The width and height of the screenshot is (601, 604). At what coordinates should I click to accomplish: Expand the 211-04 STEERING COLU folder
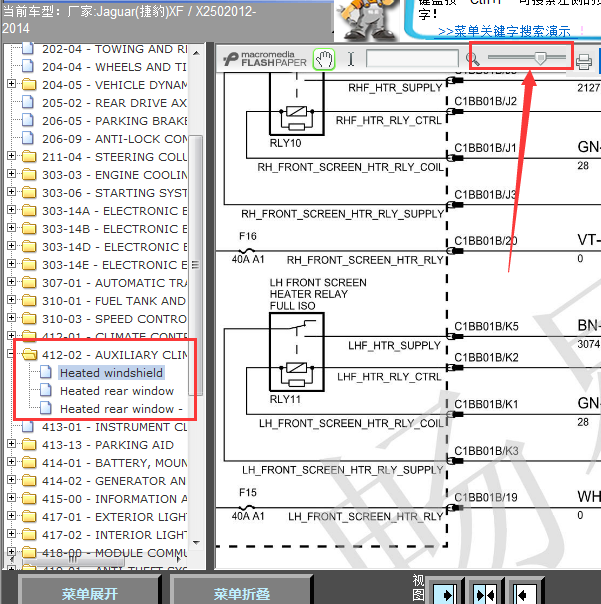11,155
